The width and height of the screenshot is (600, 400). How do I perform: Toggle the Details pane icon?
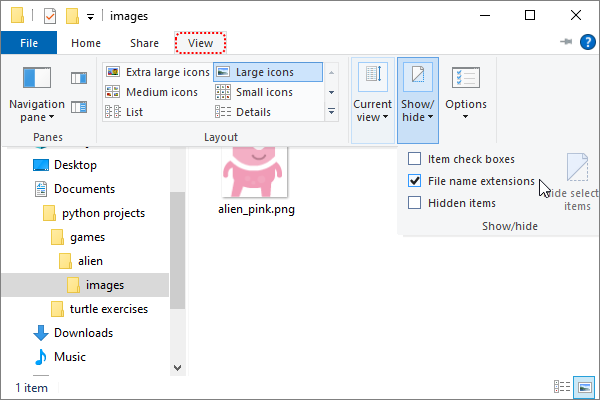click(79, 107)
